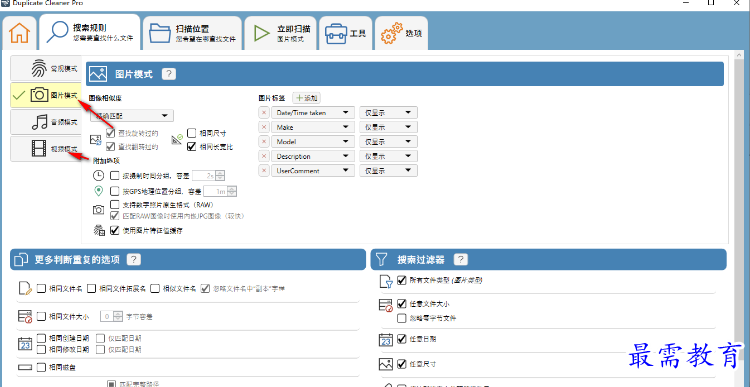The image size is (750, 387).
Task: Open the Model tag dropdown
Action: [313, 142]
